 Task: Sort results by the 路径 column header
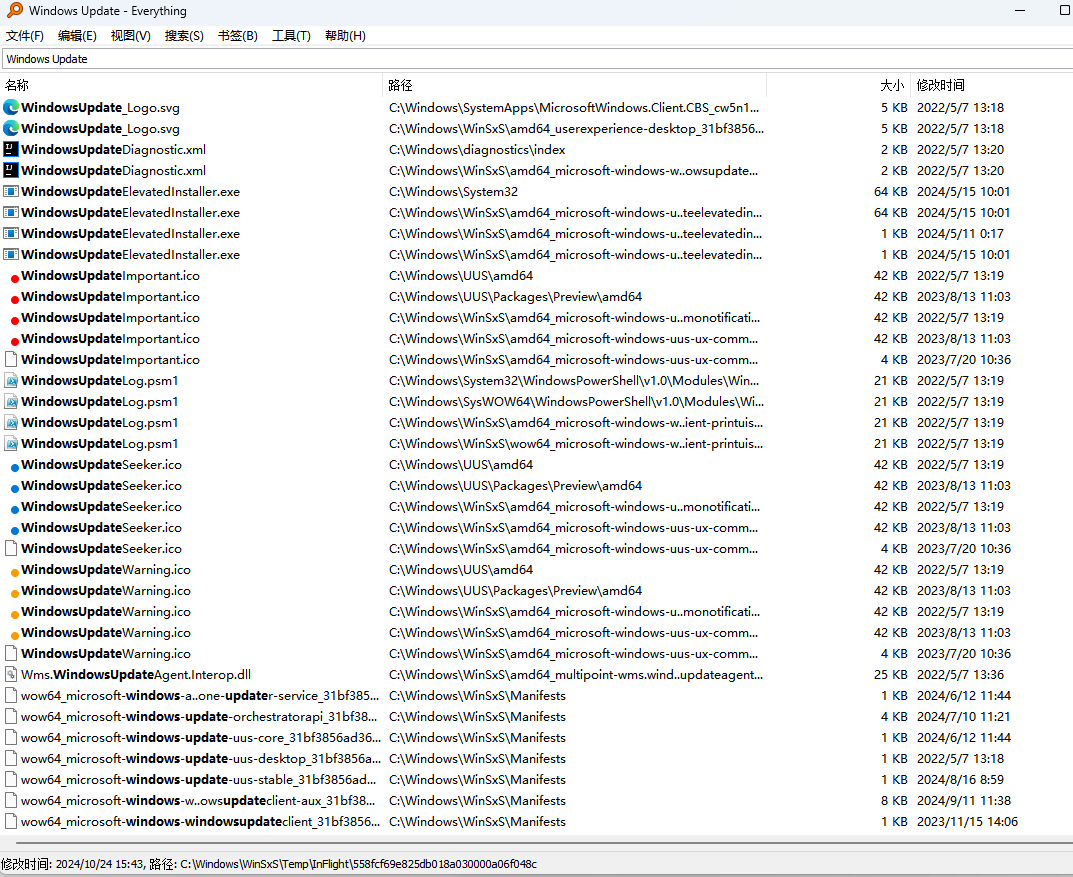[x=574, y=85]
